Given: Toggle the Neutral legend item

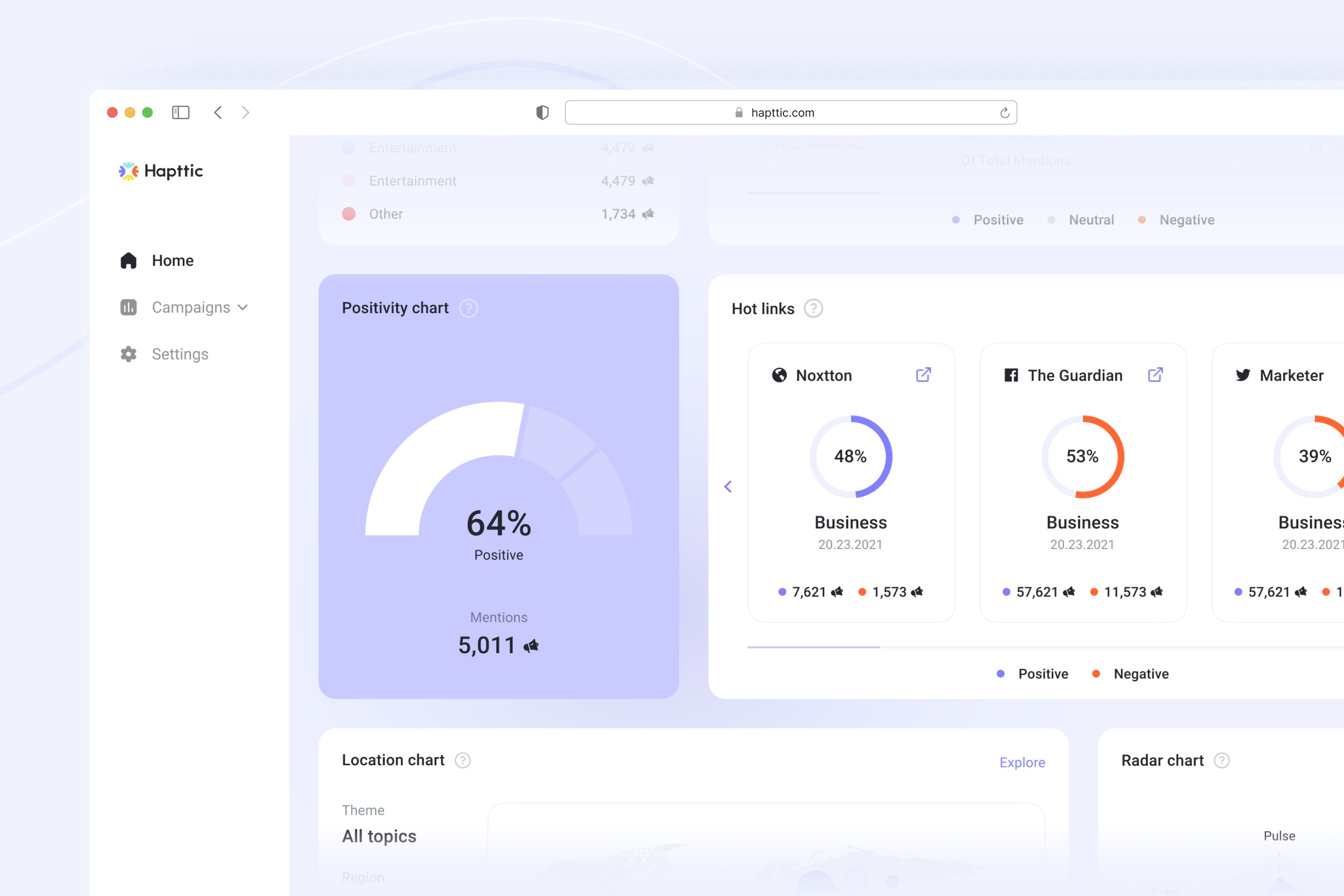Looking at the screenshot, I should pos(1081,220).
